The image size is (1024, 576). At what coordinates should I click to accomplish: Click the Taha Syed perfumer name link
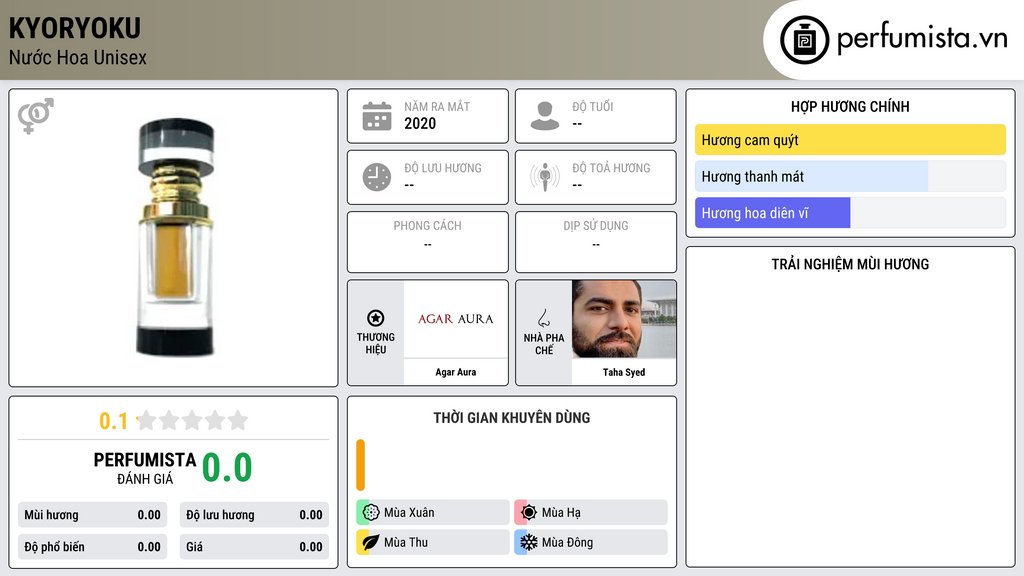tap(624, 372)
